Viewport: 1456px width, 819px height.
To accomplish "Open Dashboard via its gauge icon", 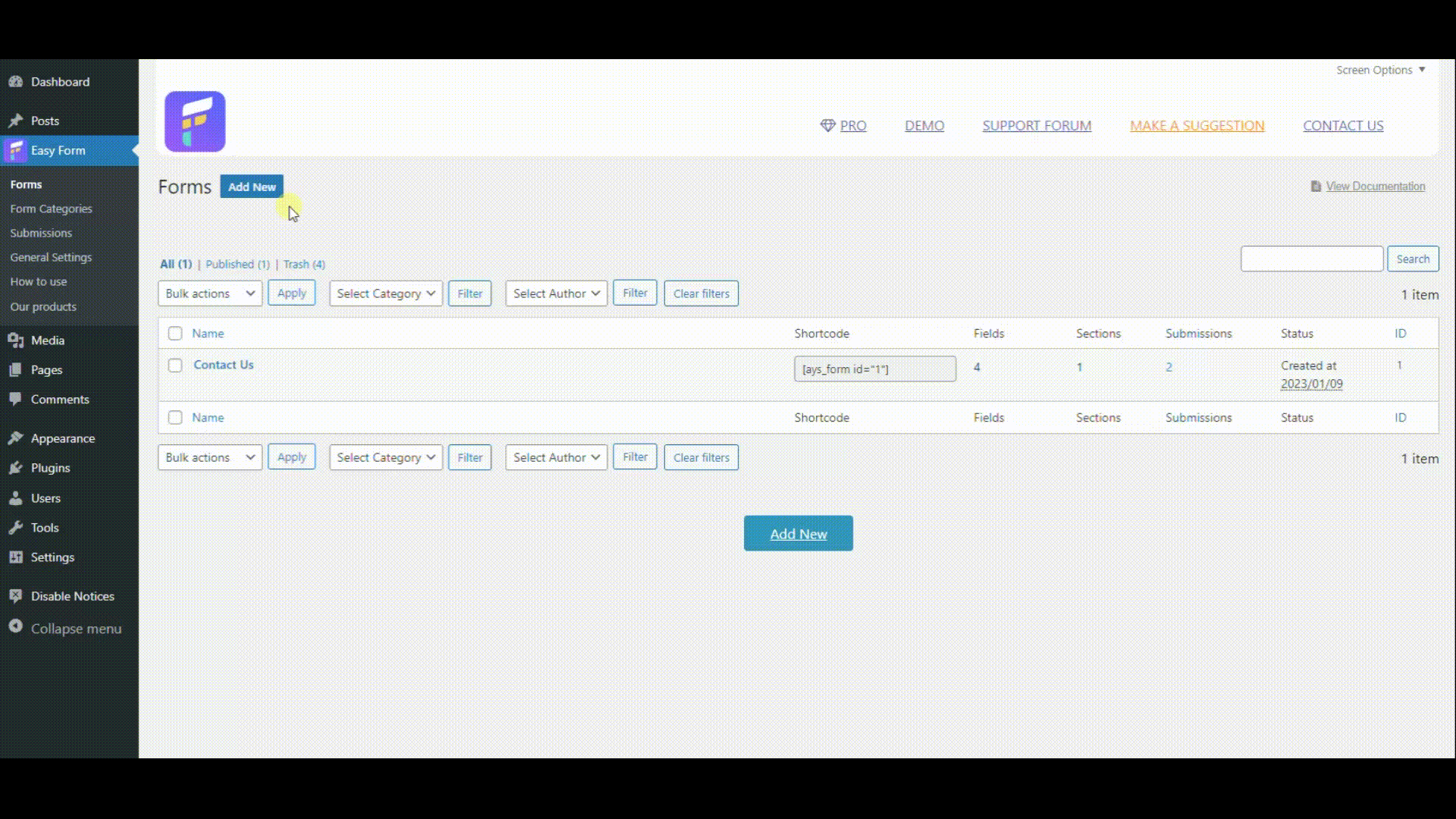I will click(15, 81).
